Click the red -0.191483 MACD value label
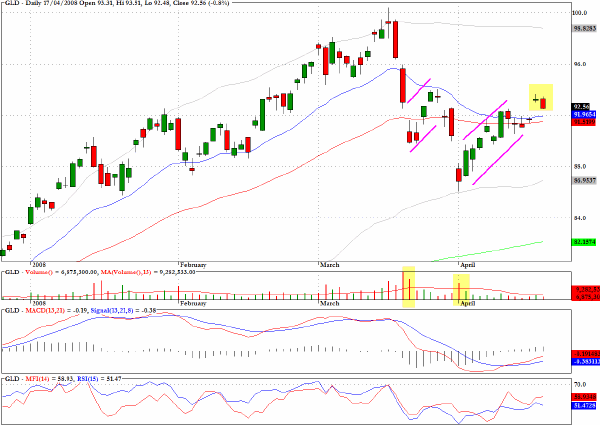 [585, 354]
